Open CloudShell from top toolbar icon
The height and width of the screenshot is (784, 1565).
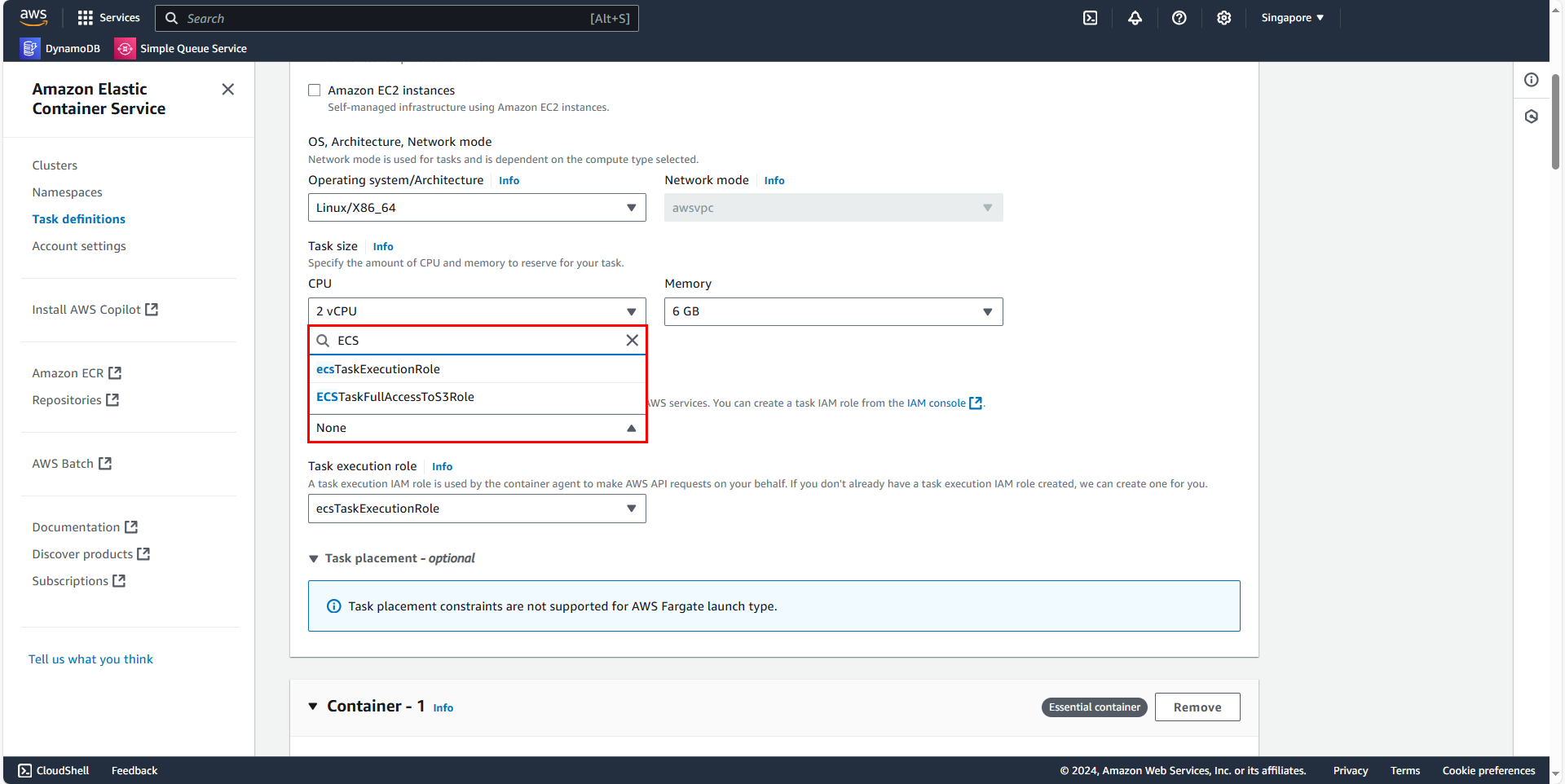click(1090, 18)
